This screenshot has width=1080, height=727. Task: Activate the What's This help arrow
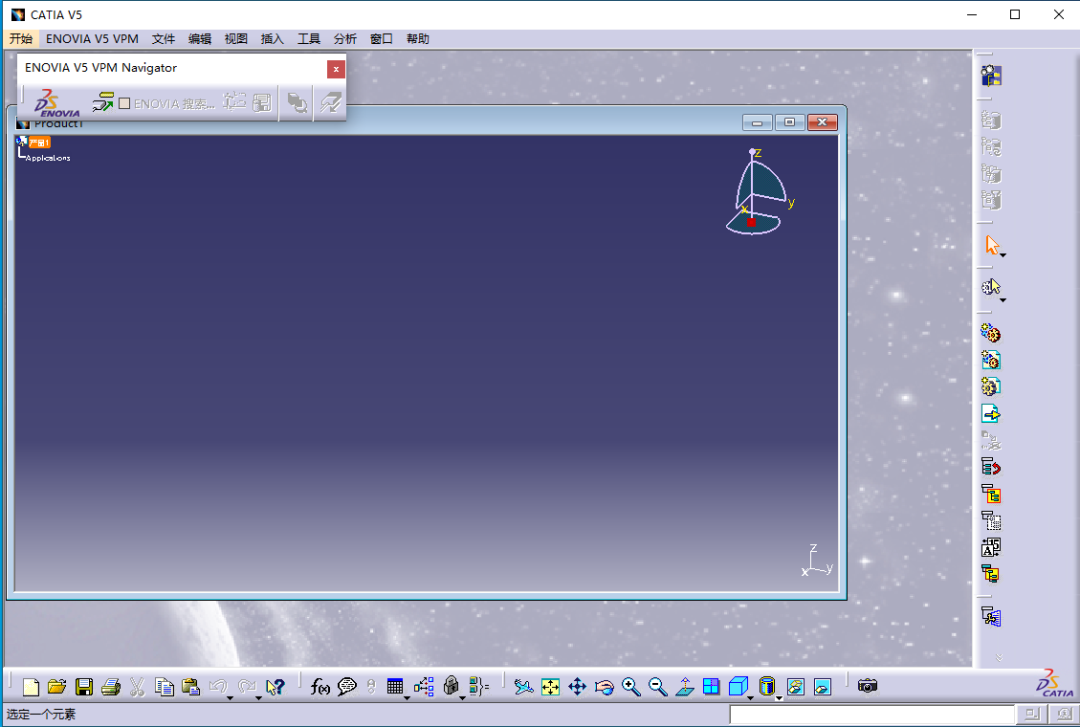(275, 686)
